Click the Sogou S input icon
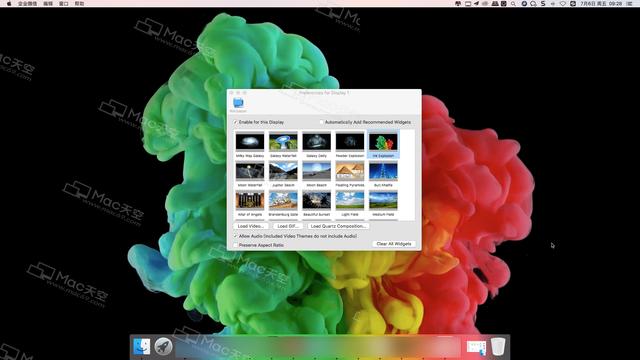Image resolution: width=640 pixels, height=360 pixels. coord(543,3)
